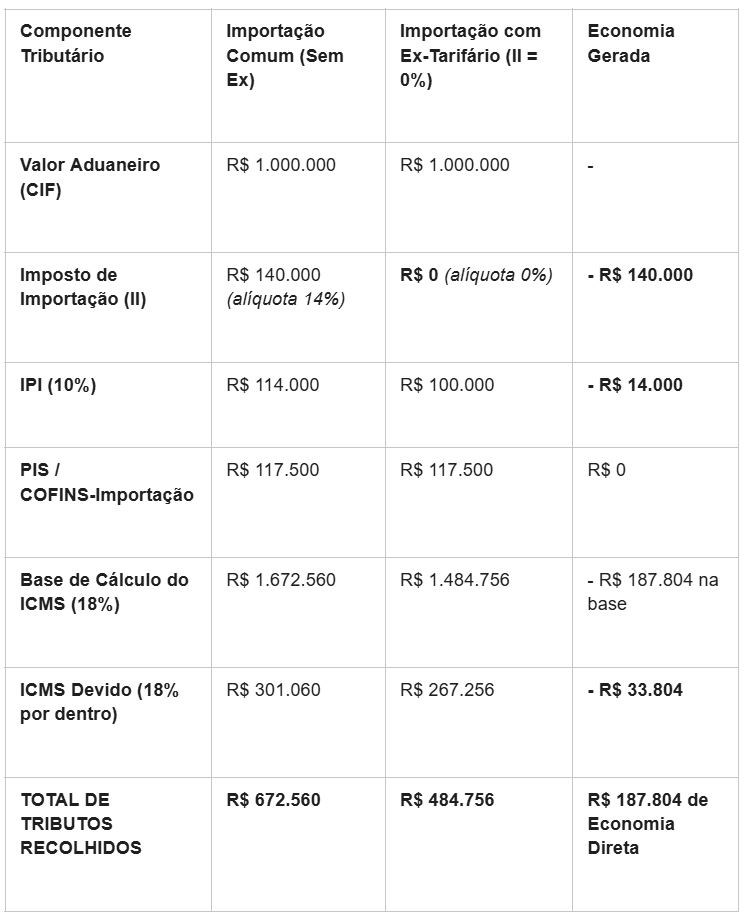The height and width of the screenshot is (917, 745).
Task: Select the '- R$ 14.000' economy cell
Action: pos(635,385)
